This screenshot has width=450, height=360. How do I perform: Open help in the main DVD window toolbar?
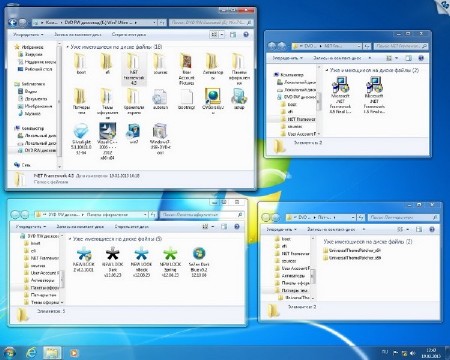(x=246, y=34)
